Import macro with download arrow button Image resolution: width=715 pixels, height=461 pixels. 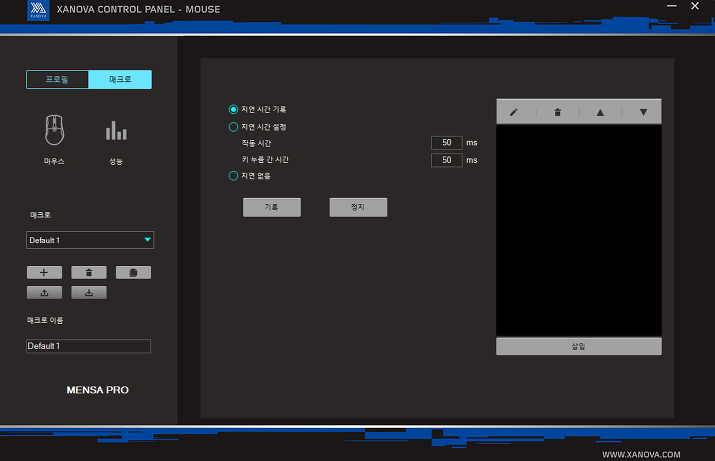point(89,292)
